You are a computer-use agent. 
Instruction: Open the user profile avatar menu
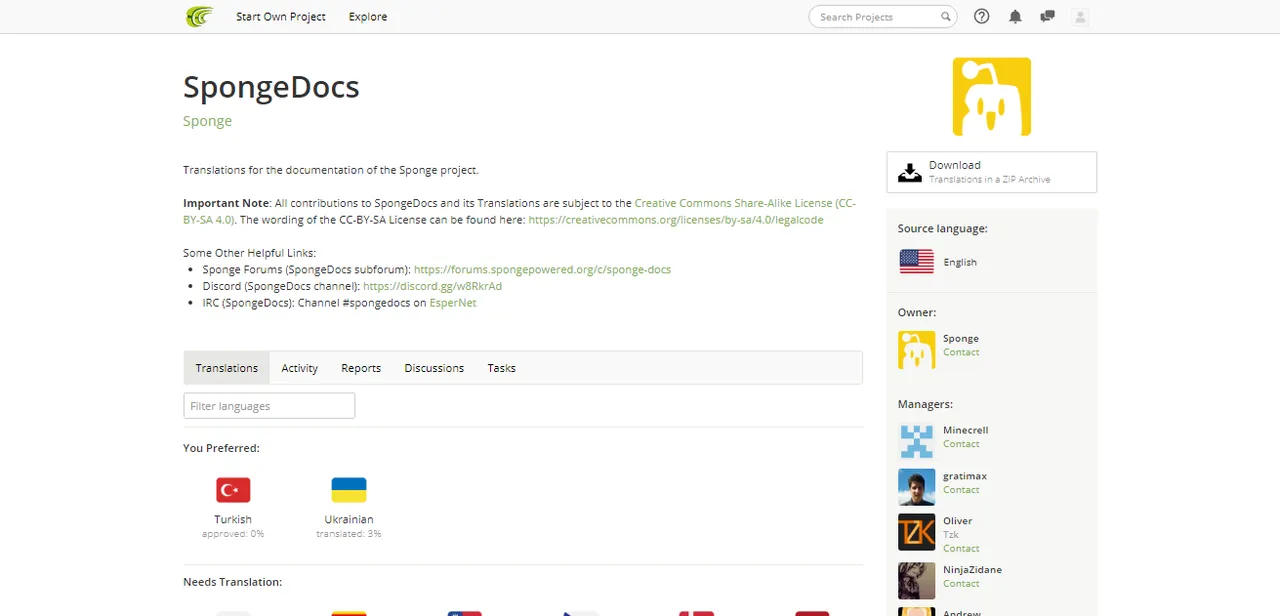pos(1080,16)
